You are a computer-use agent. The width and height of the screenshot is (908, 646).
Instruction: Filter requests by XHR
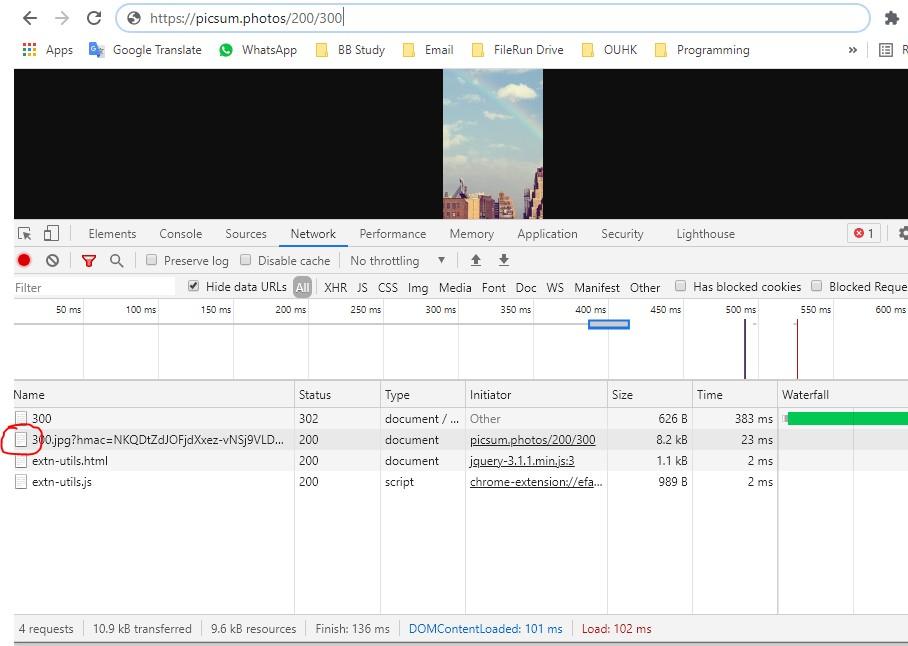tap(335, 287)
